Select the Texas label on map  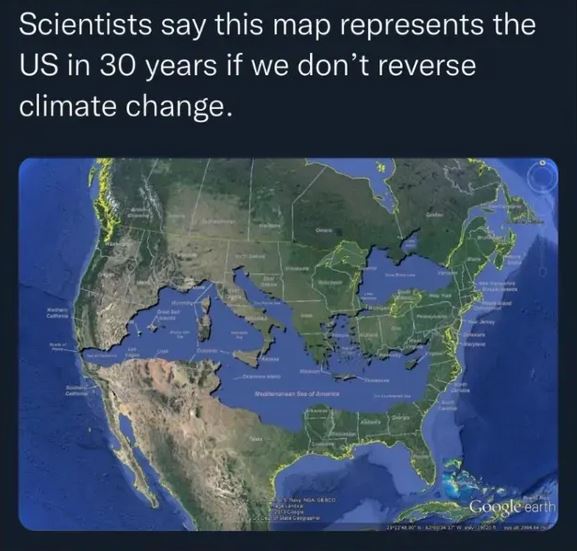(x=256, y=439)
